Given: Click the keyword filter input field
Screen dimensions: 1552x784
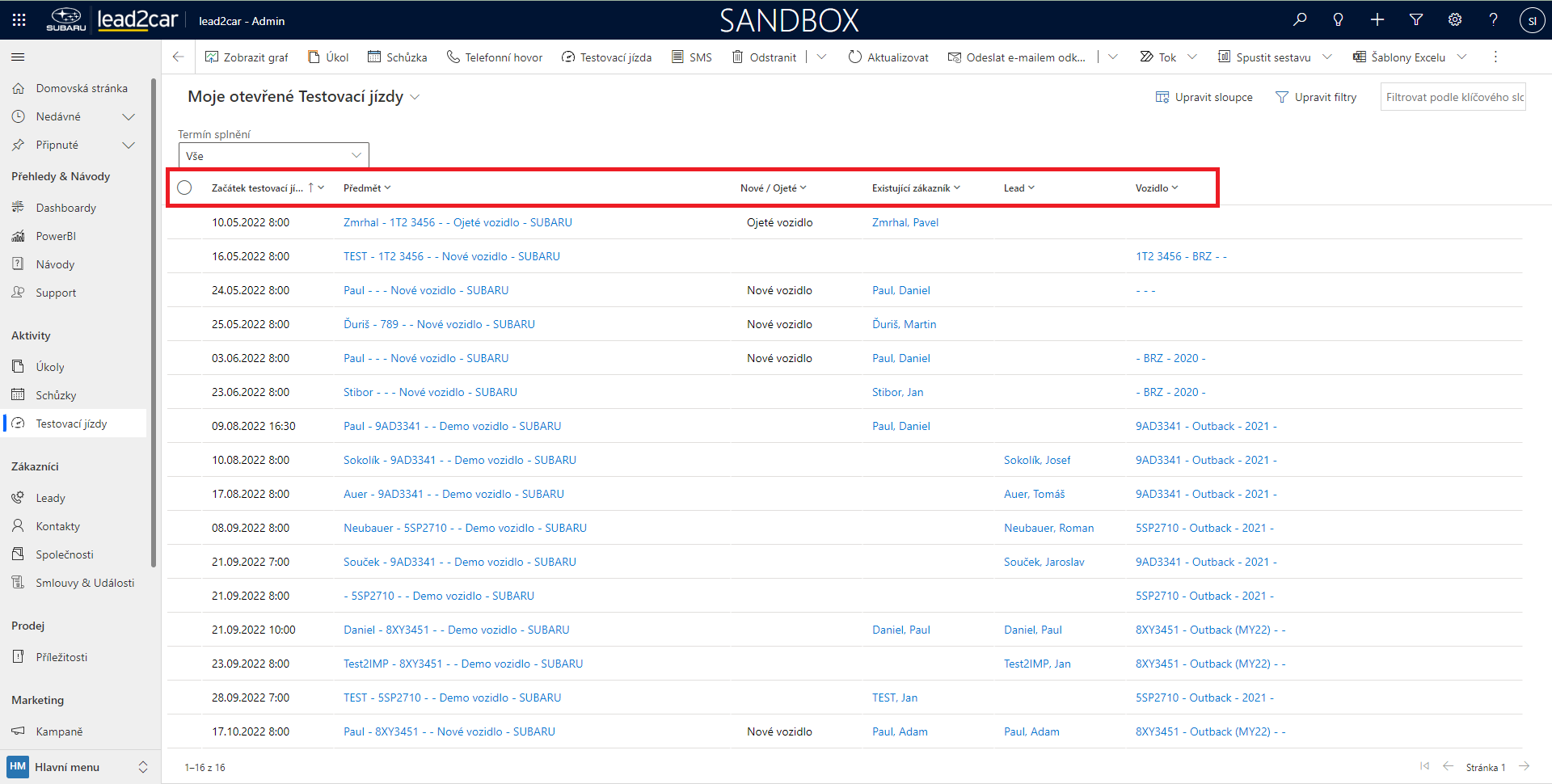Looking at the screenshot, I should pyautogui.click(x=1453, y=97).
